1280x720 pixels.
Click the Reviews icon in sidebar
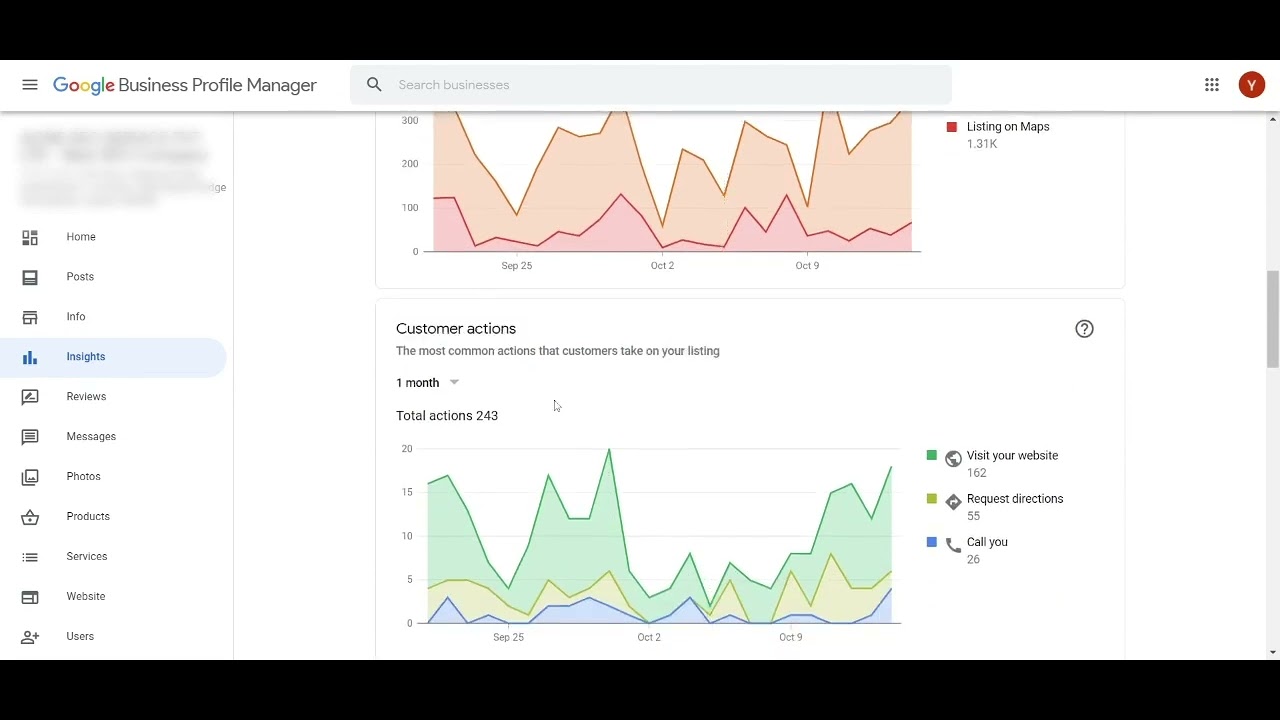click(x=30, y=397)
